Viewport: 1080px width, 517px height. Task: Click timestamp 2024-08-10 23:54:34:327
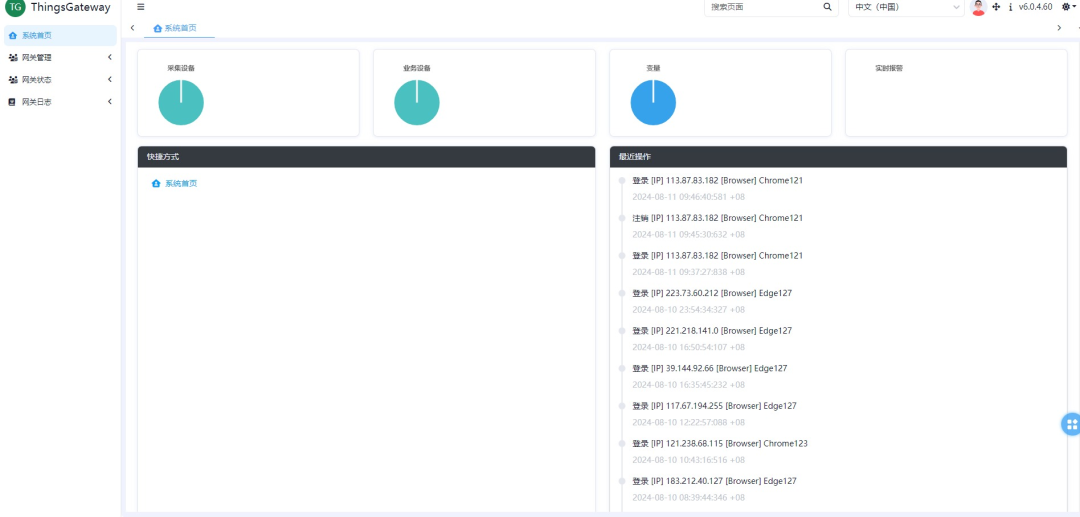[x=688, y=310]
